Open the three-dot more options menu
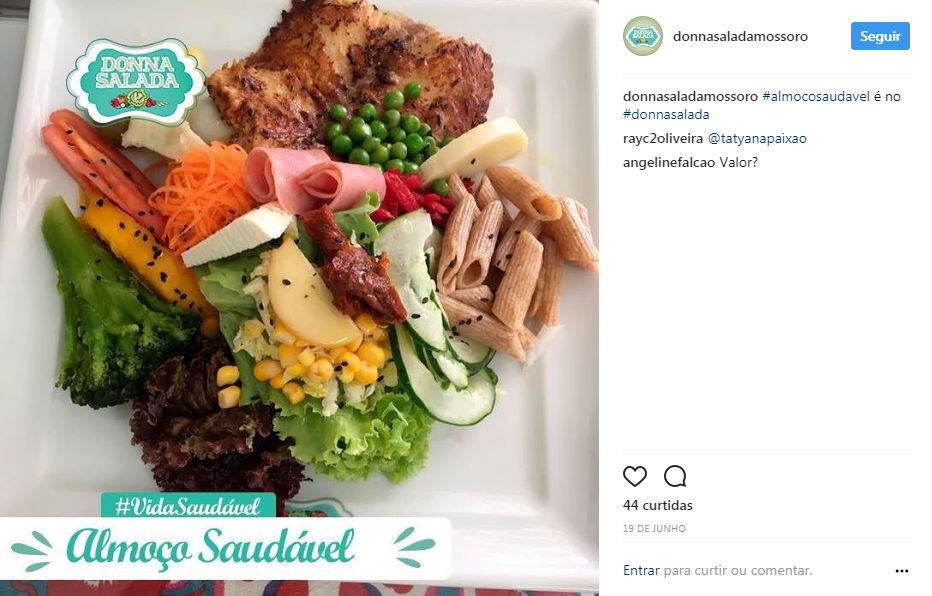 [x=902, y=570]
